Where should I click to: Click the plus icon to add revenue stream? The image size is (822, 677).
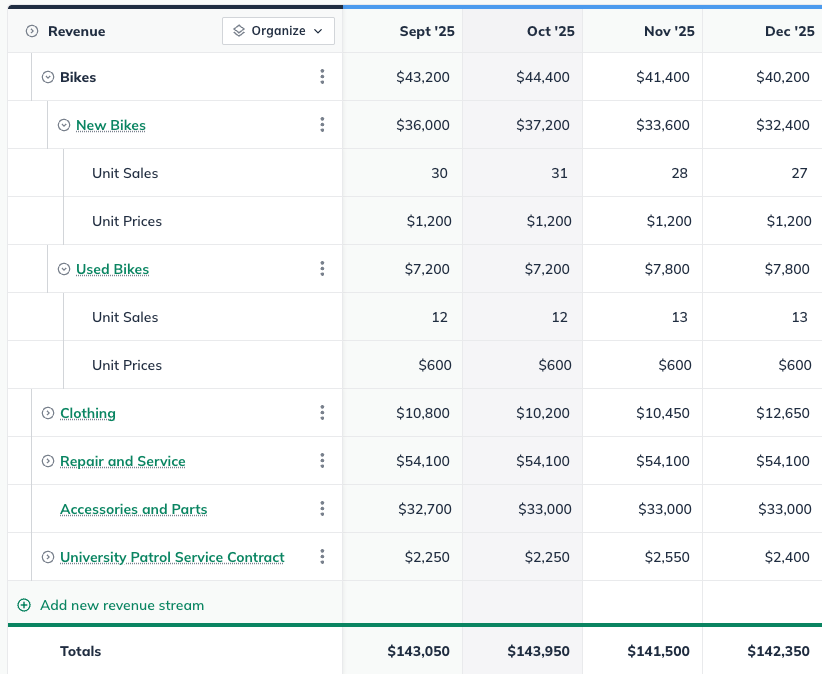pos(24,605)
